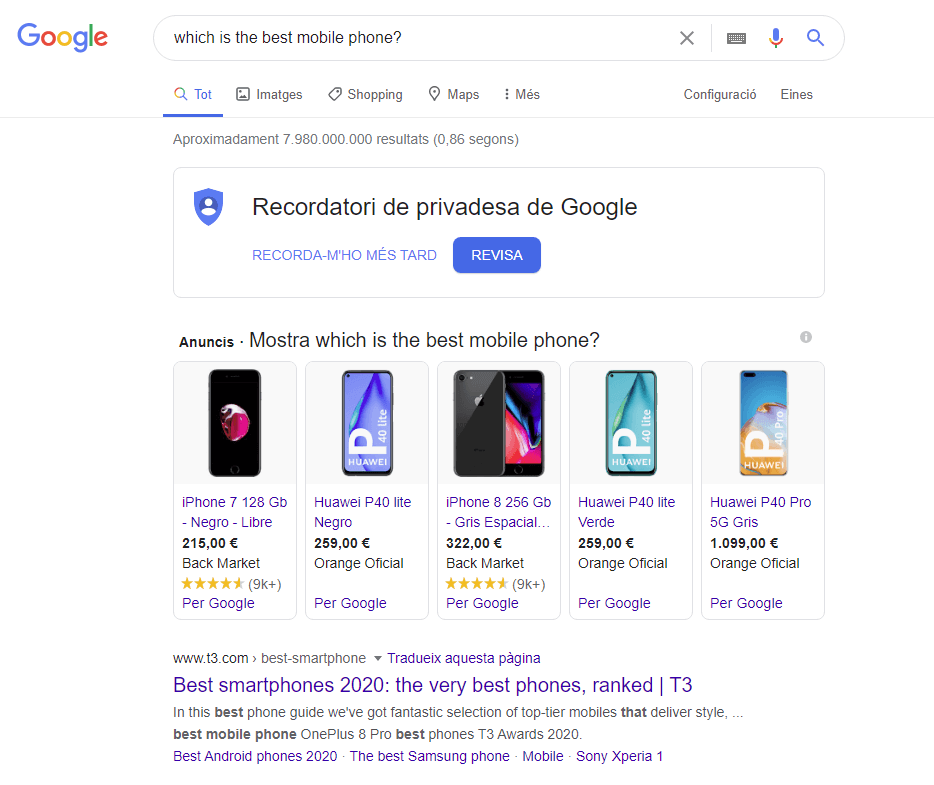
Task: Open the Configuració menu
Action: 720,95
